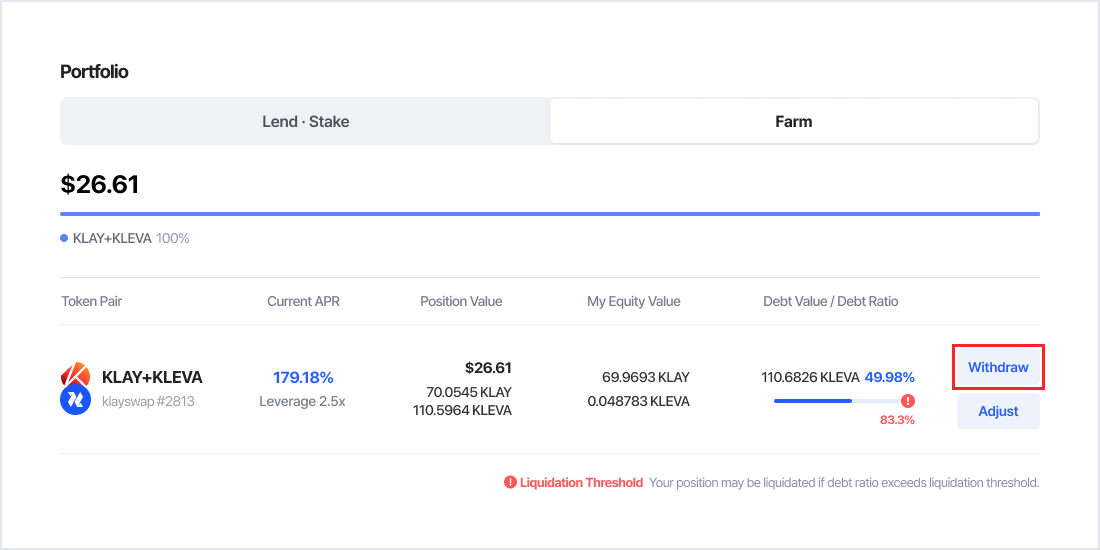Click the 179.18% current APR value
Screen dimensions: 1100x550
pos(303,377)
